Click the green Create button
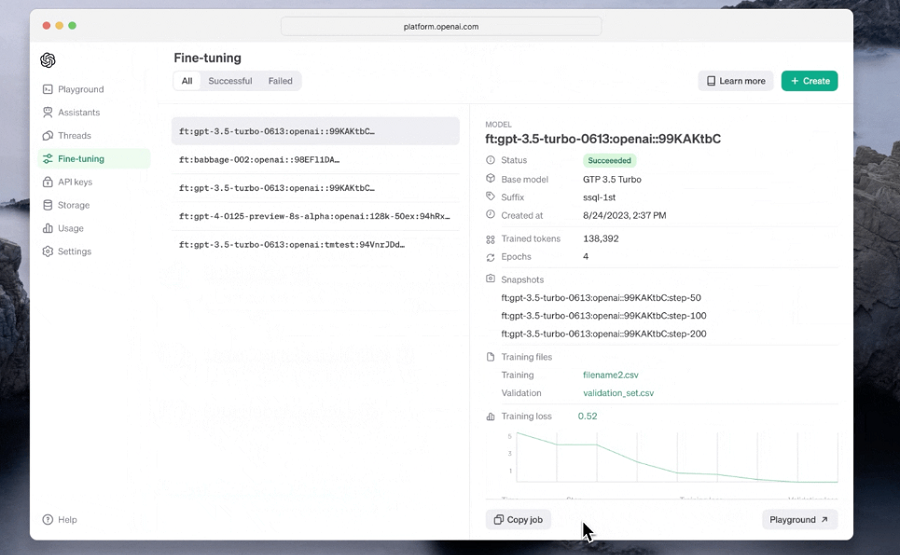This screenshot has height=555, width=900. point(809,81)
